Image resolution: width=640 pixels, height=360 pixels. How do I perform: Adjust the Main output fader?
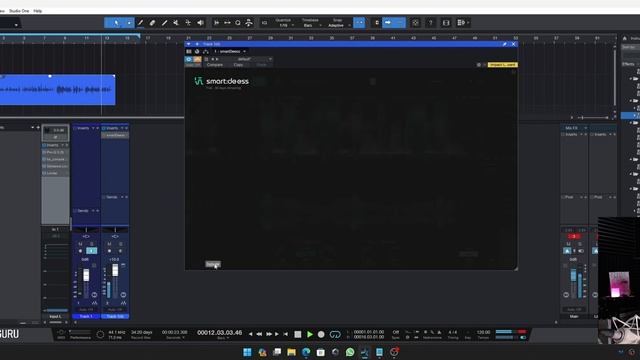(573, 275)
